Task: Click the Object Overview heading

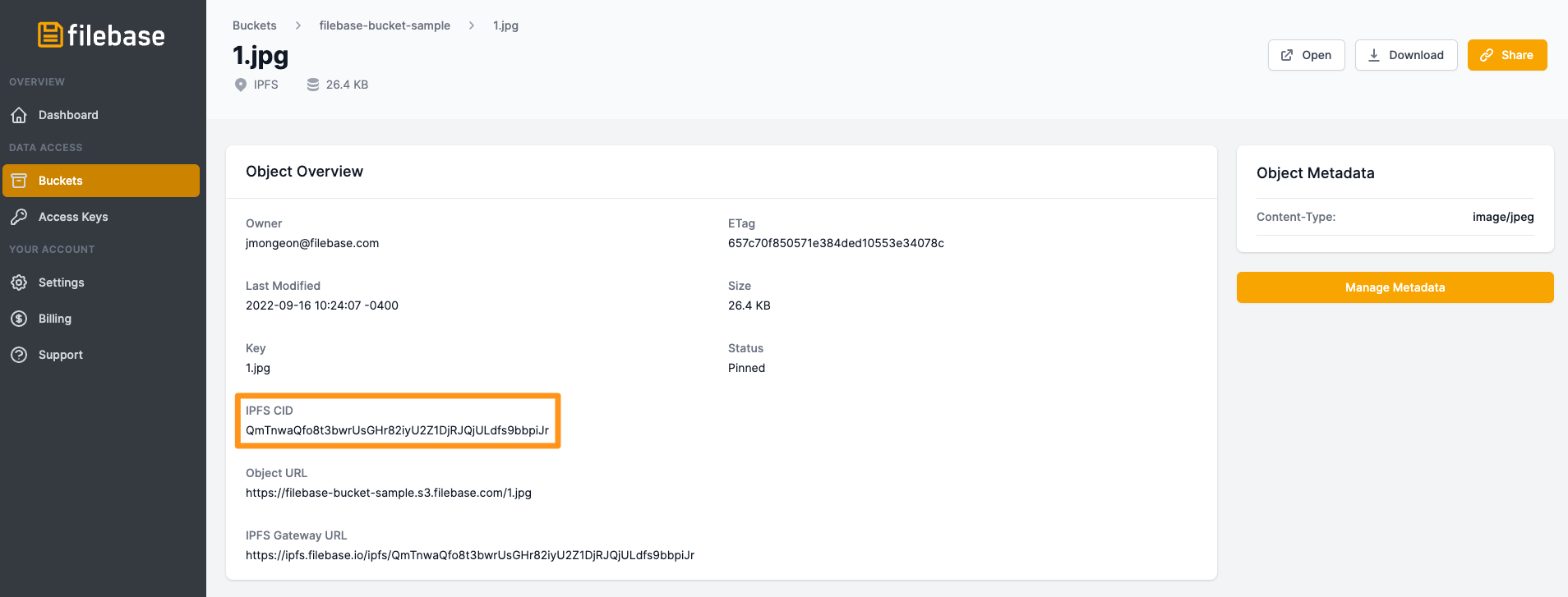Action: pos(304,172)
